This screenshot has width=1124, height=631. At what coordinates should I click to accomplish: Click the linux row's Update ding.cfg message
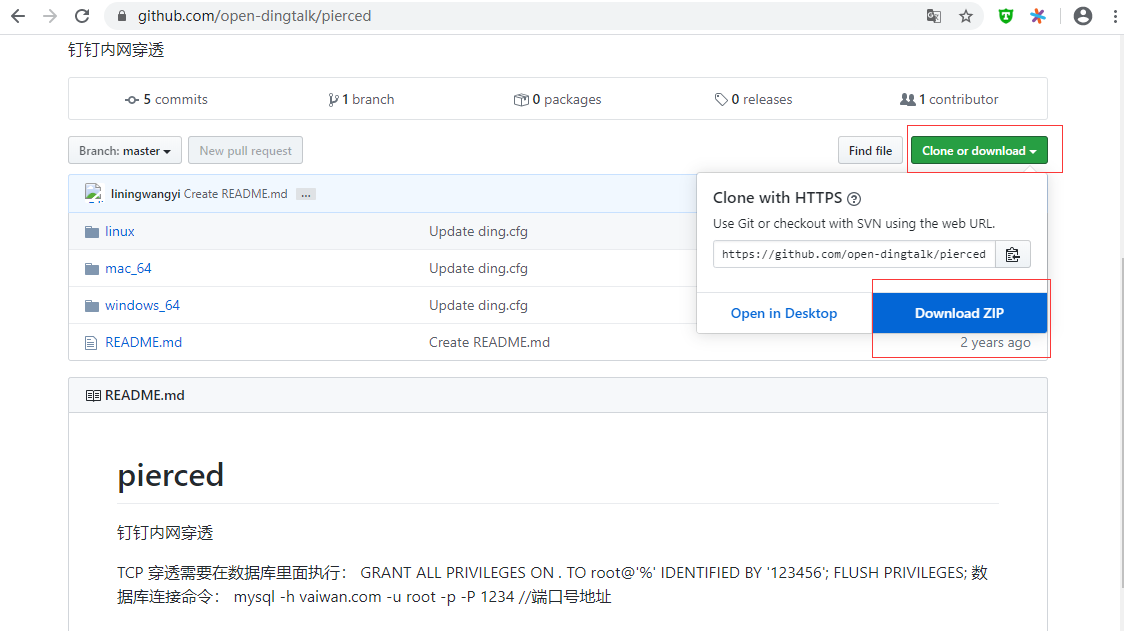click(x=478, y=232)
